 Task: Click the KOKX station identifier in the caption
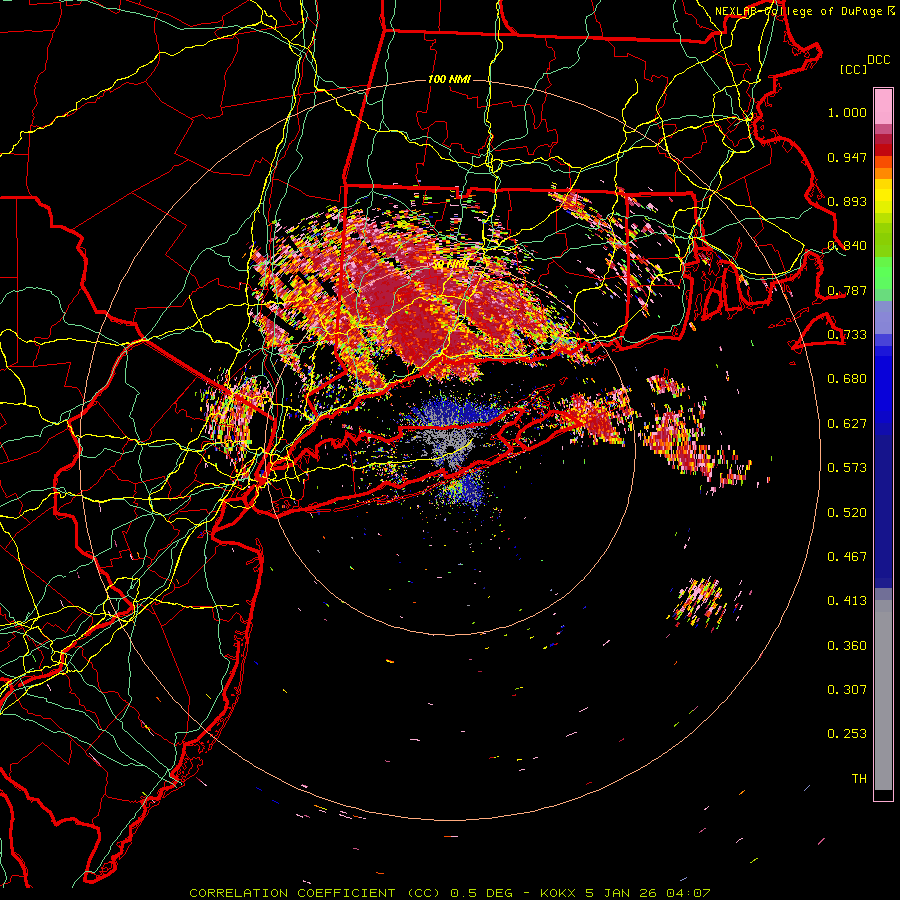coord(560,893)
